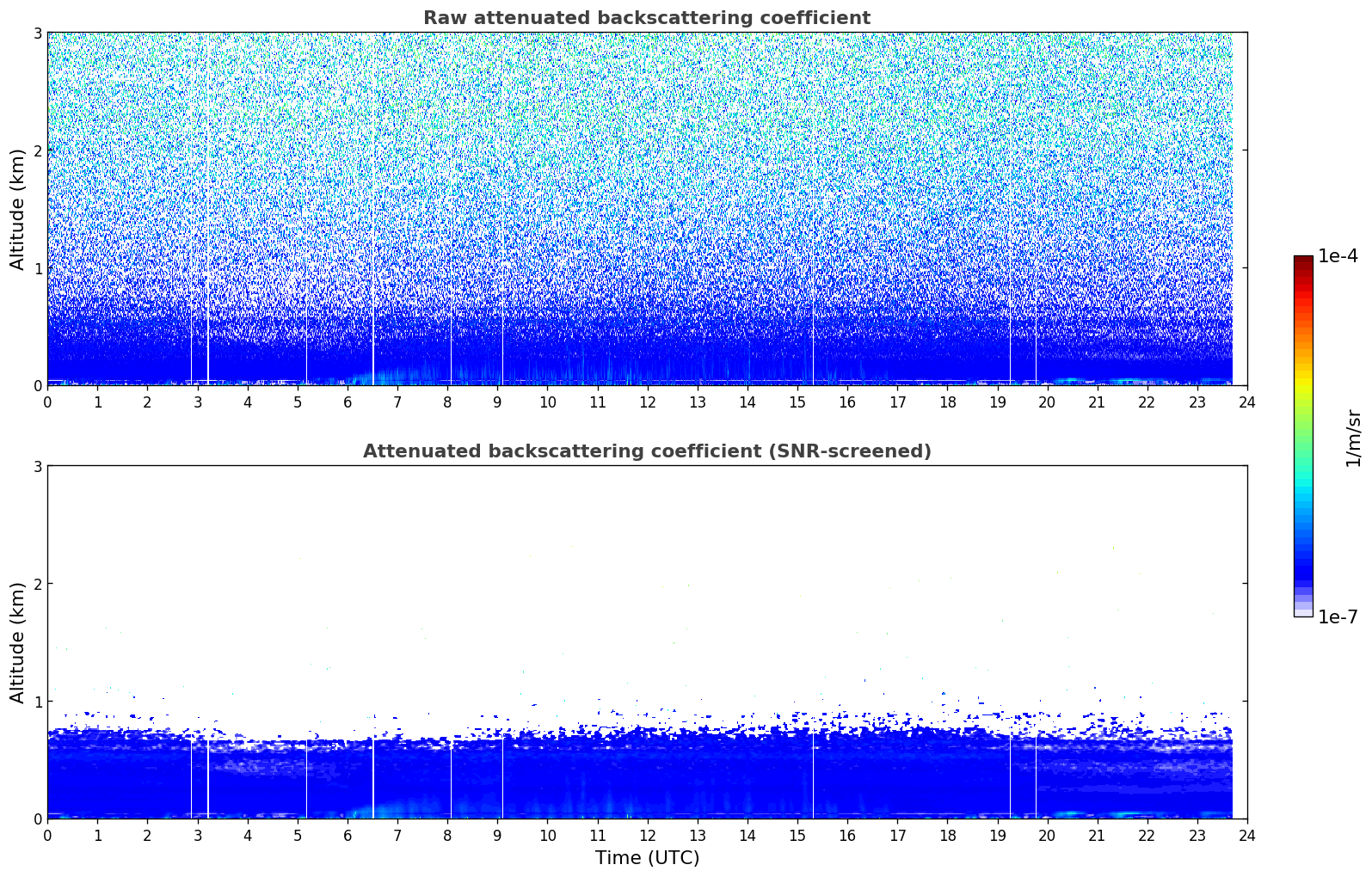Select hour 18 on the bottom plot's time axis
This screenshot has width=1372, height=877.
tap(947, 835)
